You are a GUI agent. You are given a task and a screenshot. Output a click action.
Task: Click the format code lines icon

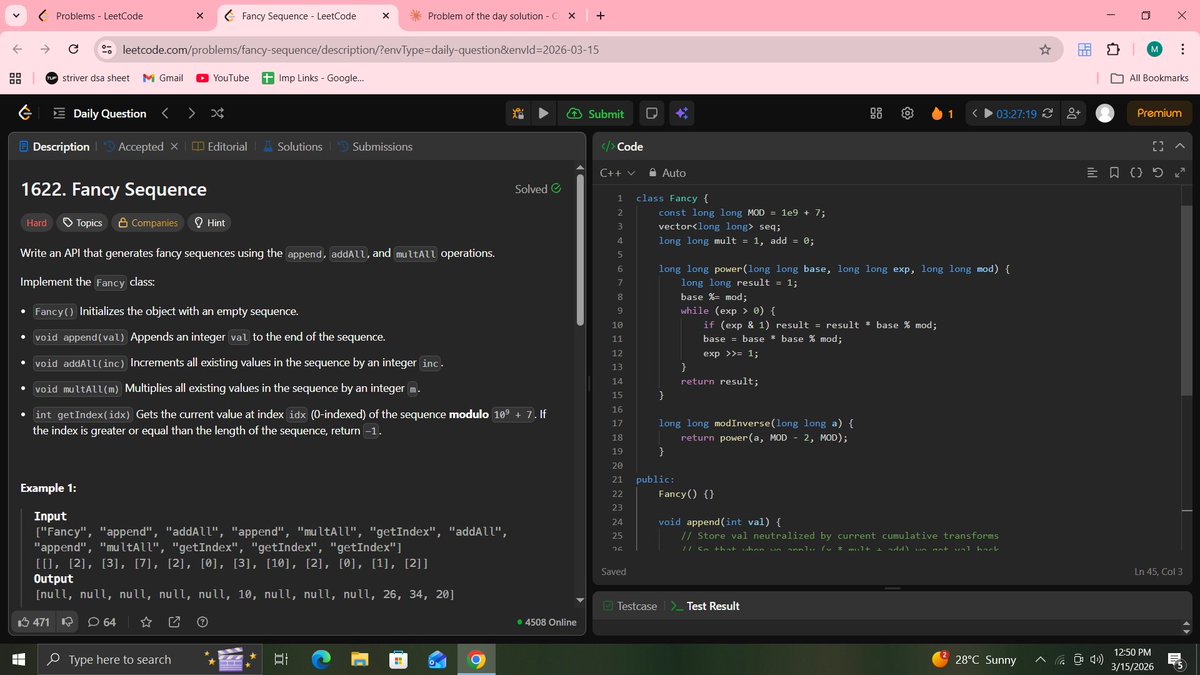click(1092, 173)
